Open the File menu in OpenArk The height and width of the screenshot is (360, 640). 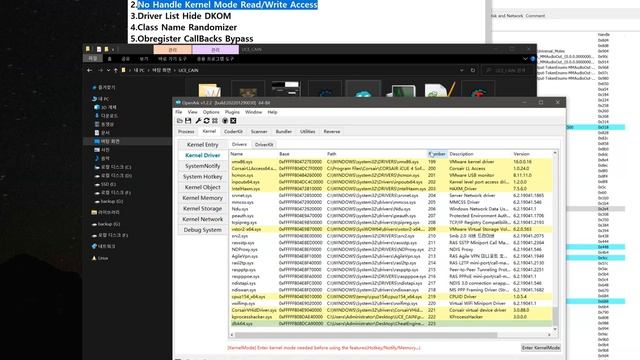coord(179,112)
